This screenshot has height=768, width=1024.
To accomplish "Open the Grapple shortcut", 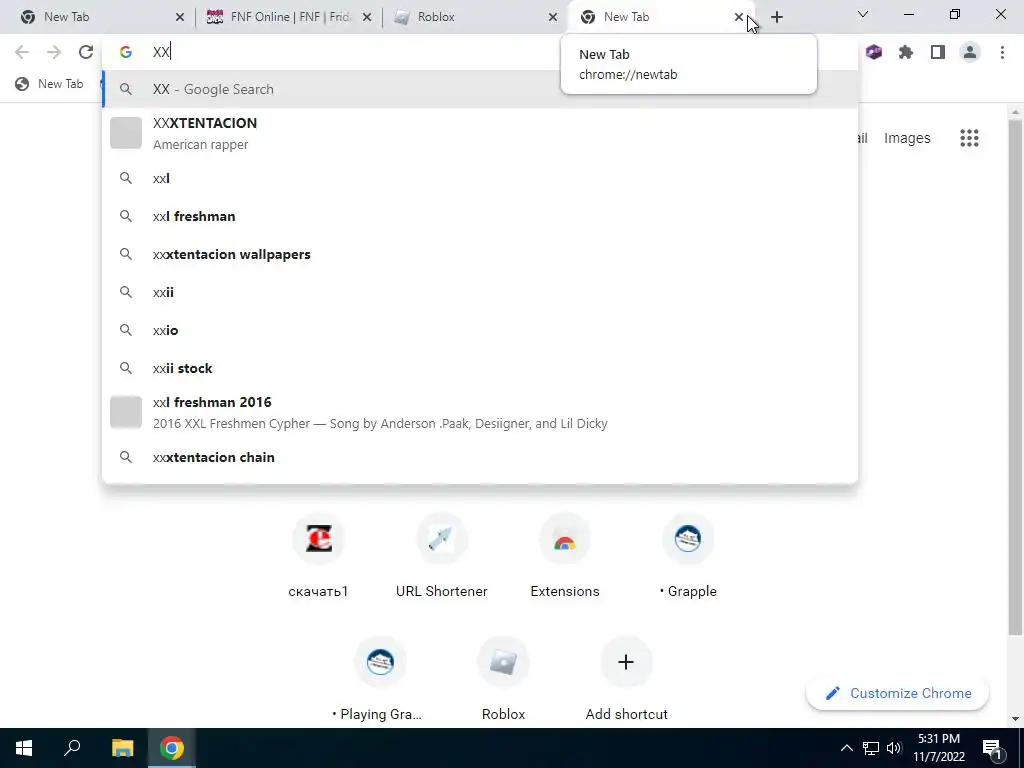I will point(688,555).
